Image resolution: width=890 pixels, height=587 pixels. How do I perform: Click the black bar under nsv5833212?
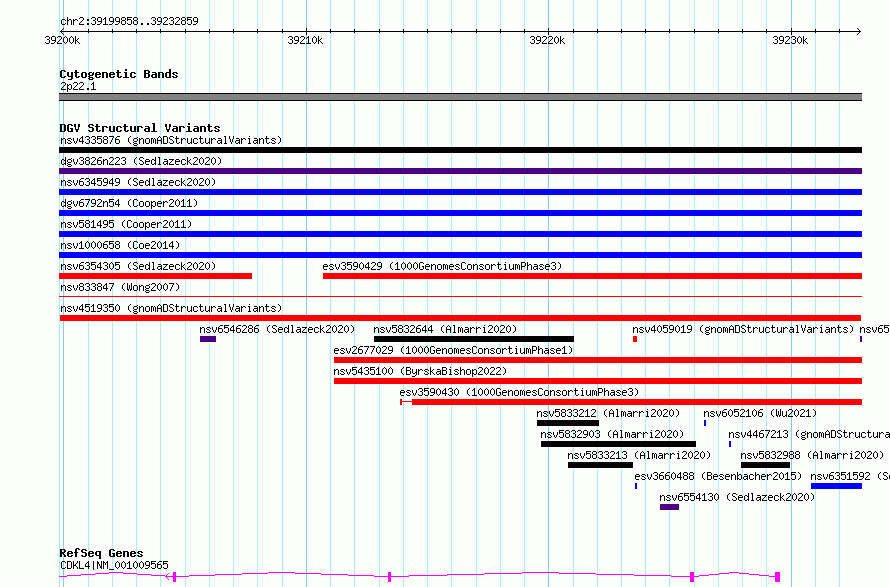point(568,424)
